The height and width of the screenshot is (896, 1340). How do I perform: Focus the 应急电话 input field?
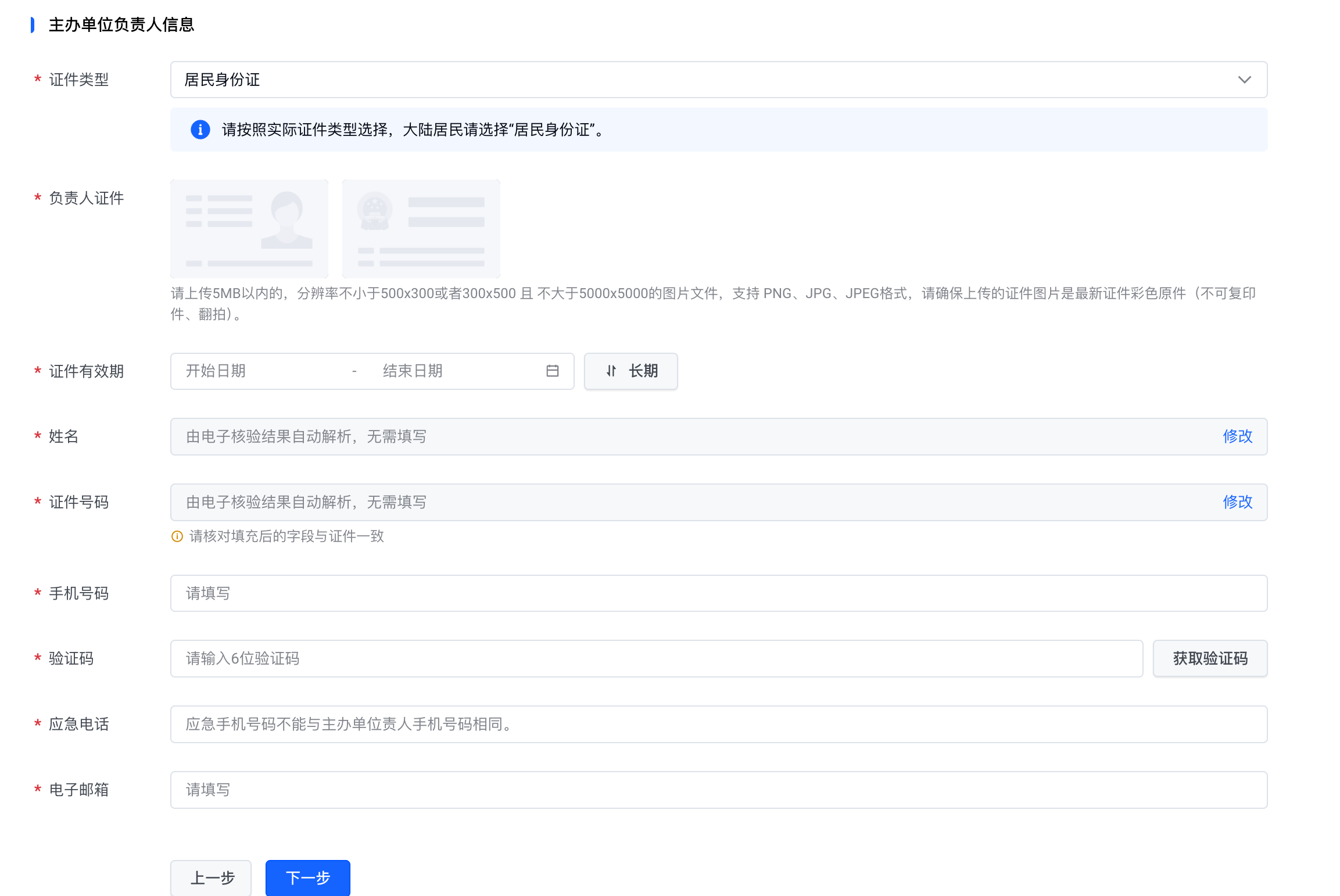pos(718,724)
